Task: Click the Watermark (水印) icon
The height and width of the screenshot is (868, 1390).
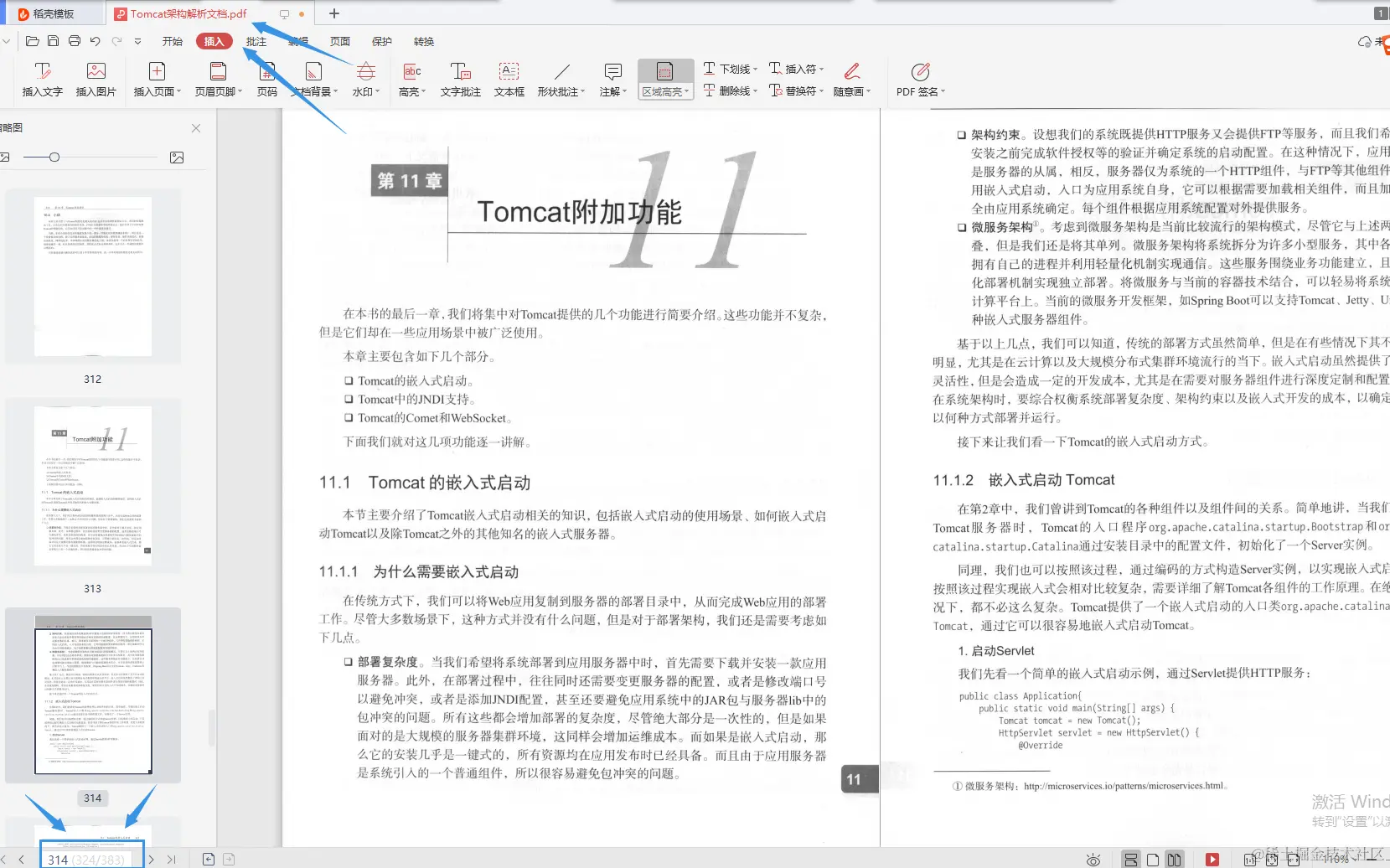Action: pos(366,71)
